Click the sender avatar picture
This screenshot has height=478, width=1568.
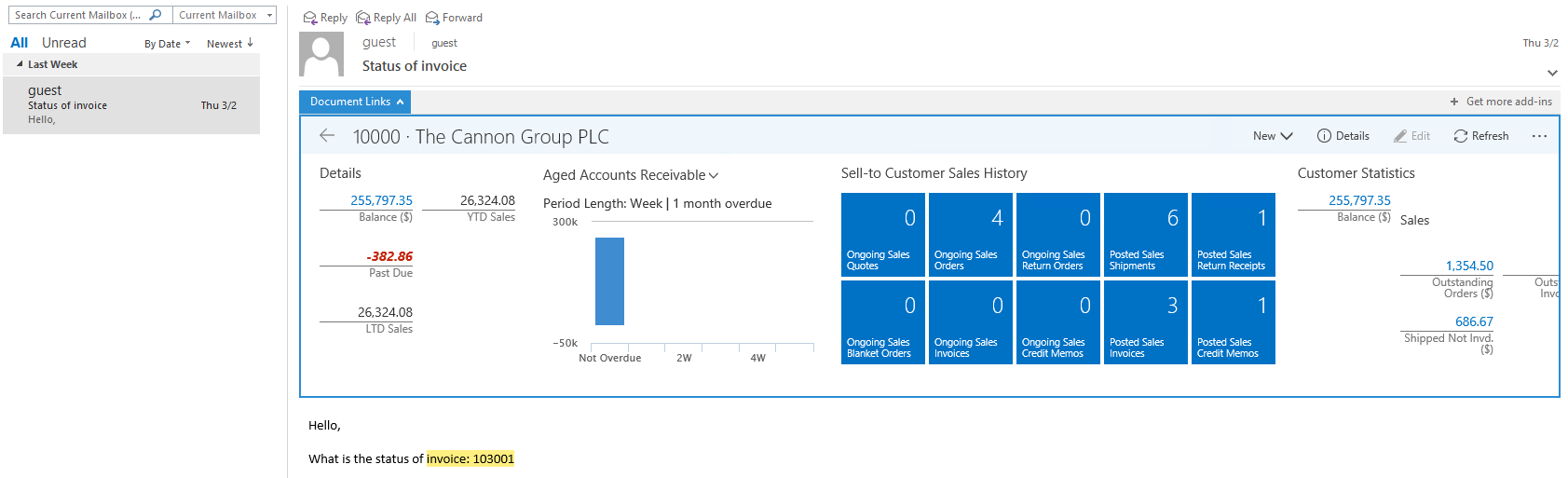321,54
